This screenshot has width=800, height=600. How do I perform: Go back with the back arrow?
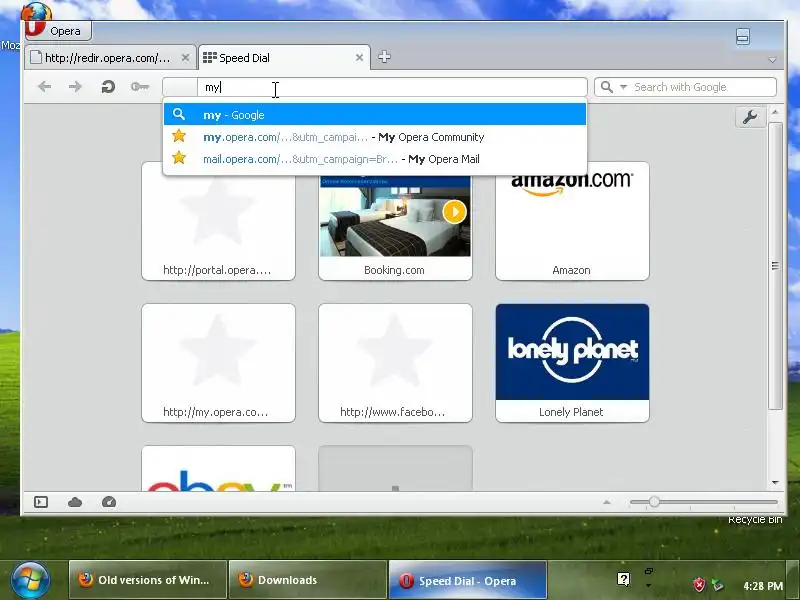point(44,87)
